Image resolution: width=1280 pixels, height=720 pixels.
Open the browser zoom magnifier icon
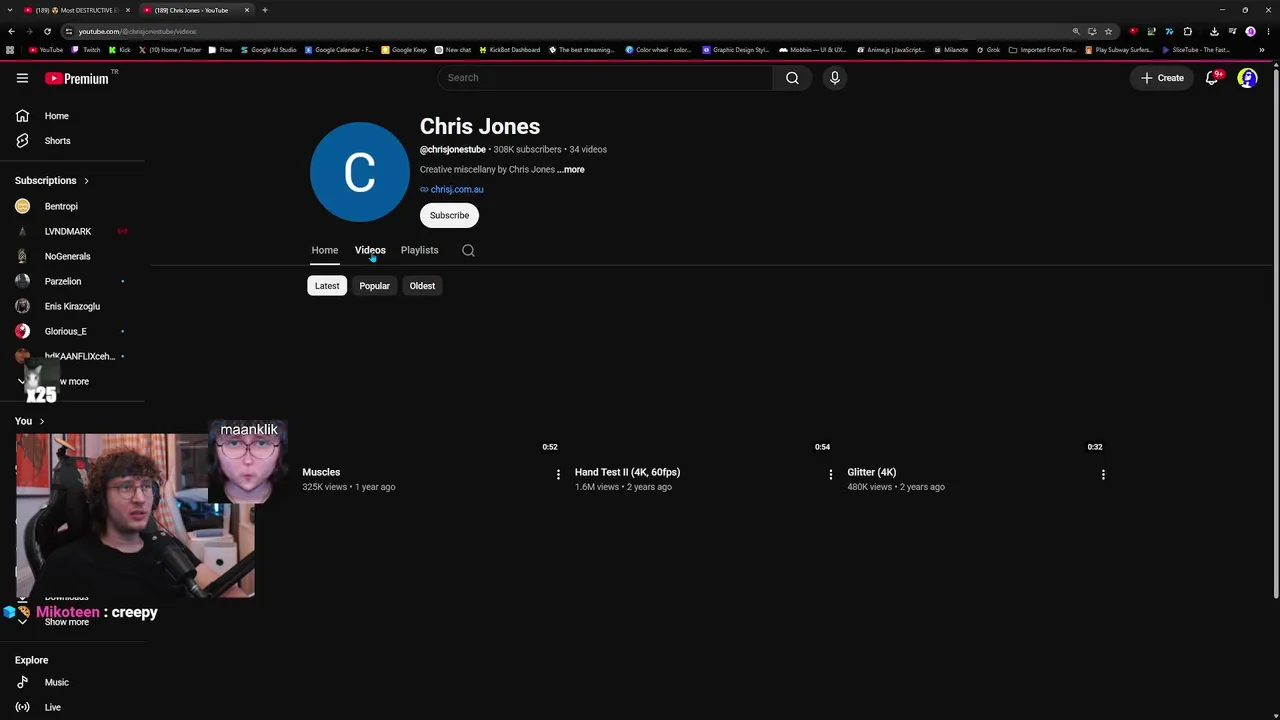[x=1076, y=31]
